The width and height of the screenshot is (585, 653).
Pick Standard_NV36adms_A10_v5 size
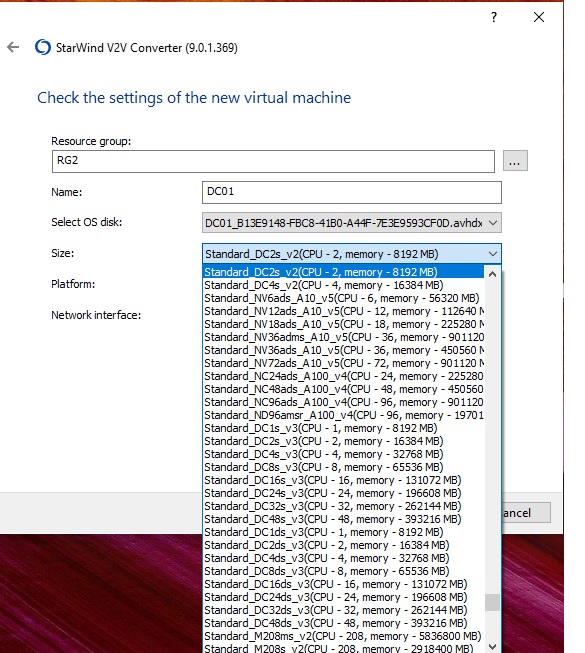[344, 337]
